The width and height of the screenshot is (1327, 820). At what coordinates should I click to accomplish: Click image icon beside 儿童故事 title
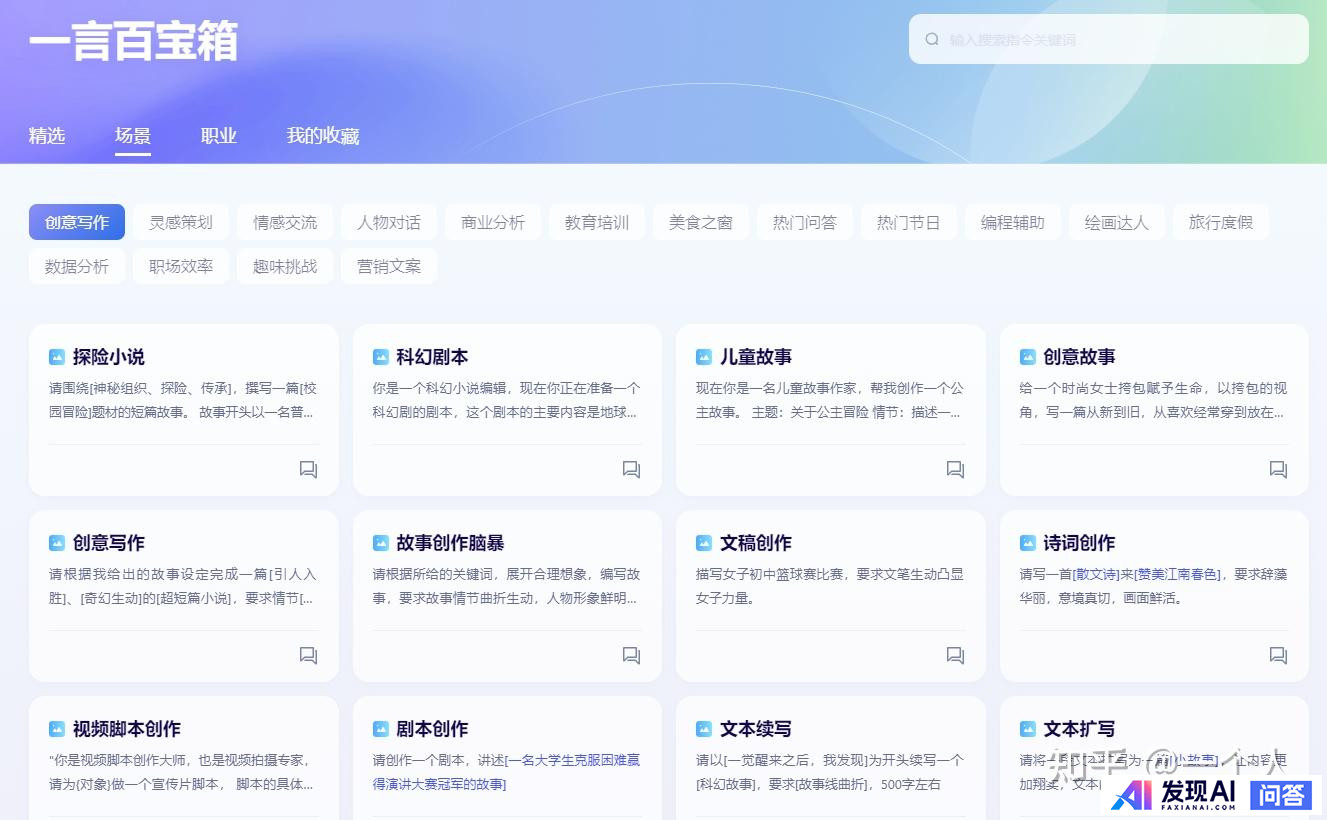704,357
